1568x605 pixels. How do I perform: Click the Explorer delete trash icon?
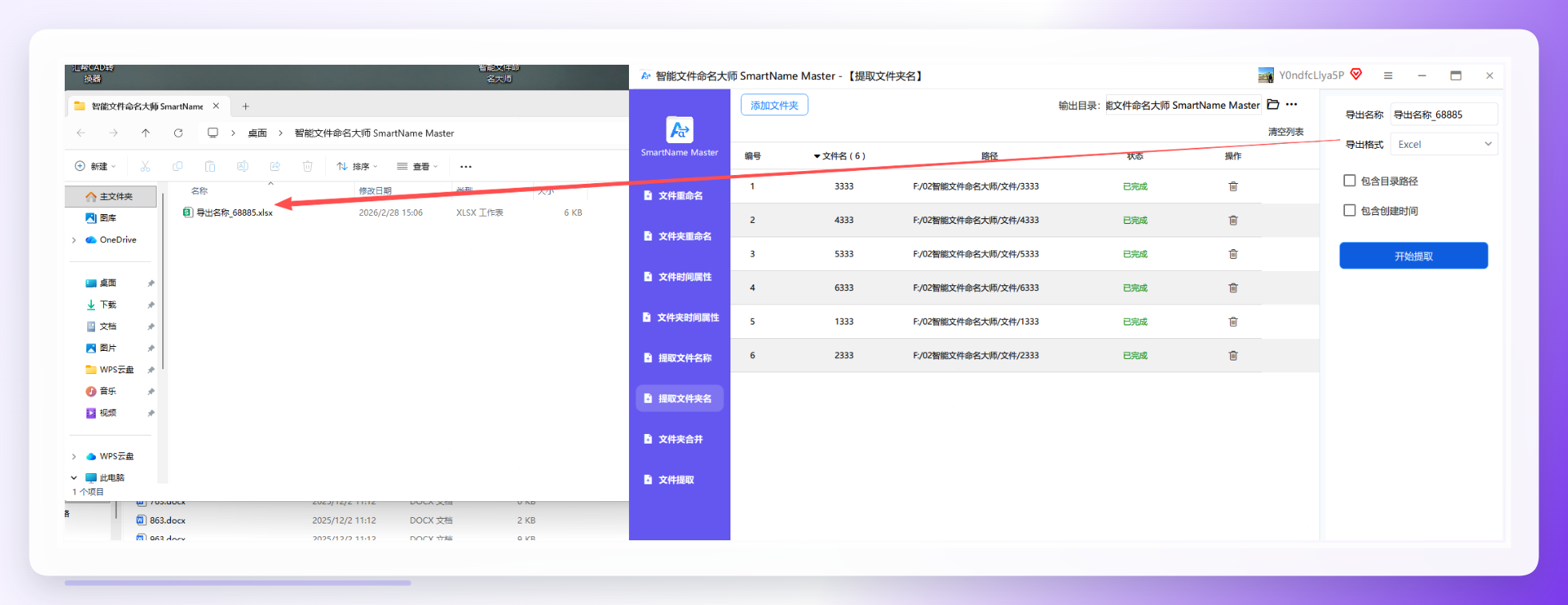308,166
